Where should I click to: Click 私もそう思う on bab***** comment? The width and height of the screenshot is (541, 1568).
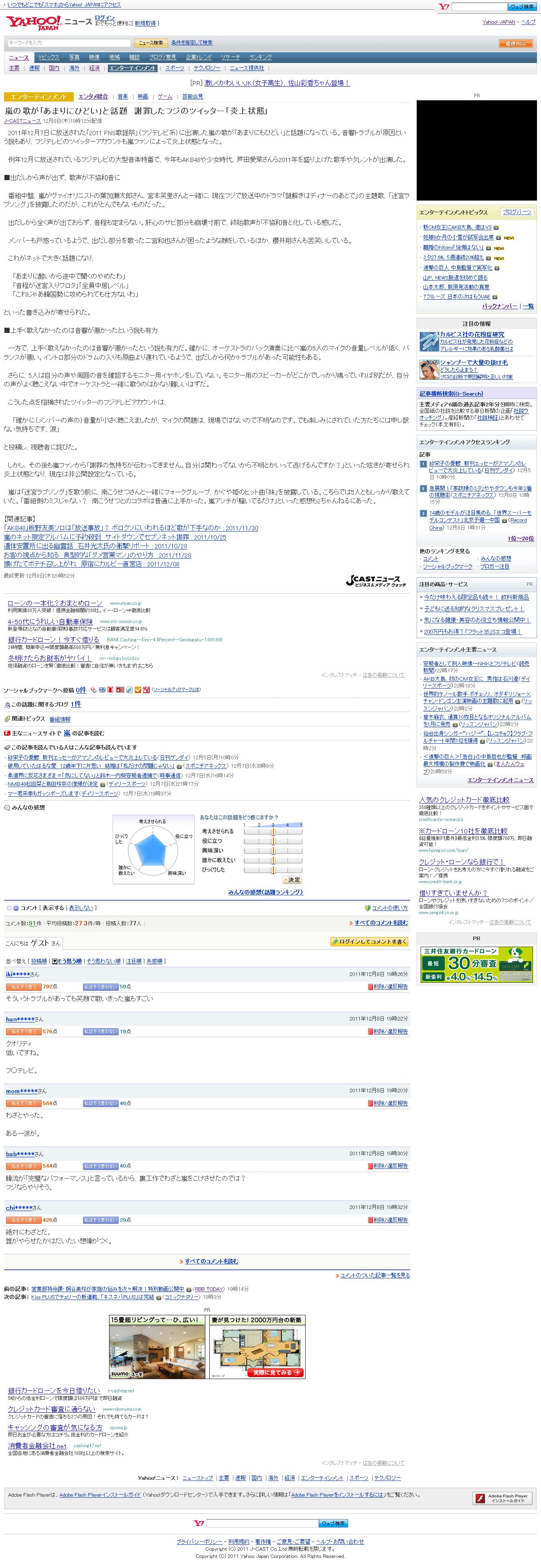(x=24, y=1166)
